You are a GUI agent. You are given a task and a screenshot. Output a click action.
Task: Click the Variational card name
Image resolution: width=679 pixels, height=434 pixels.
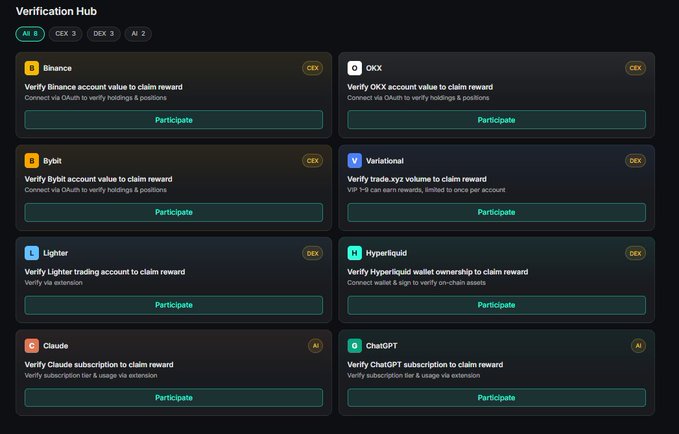click(x=385, y=161)
